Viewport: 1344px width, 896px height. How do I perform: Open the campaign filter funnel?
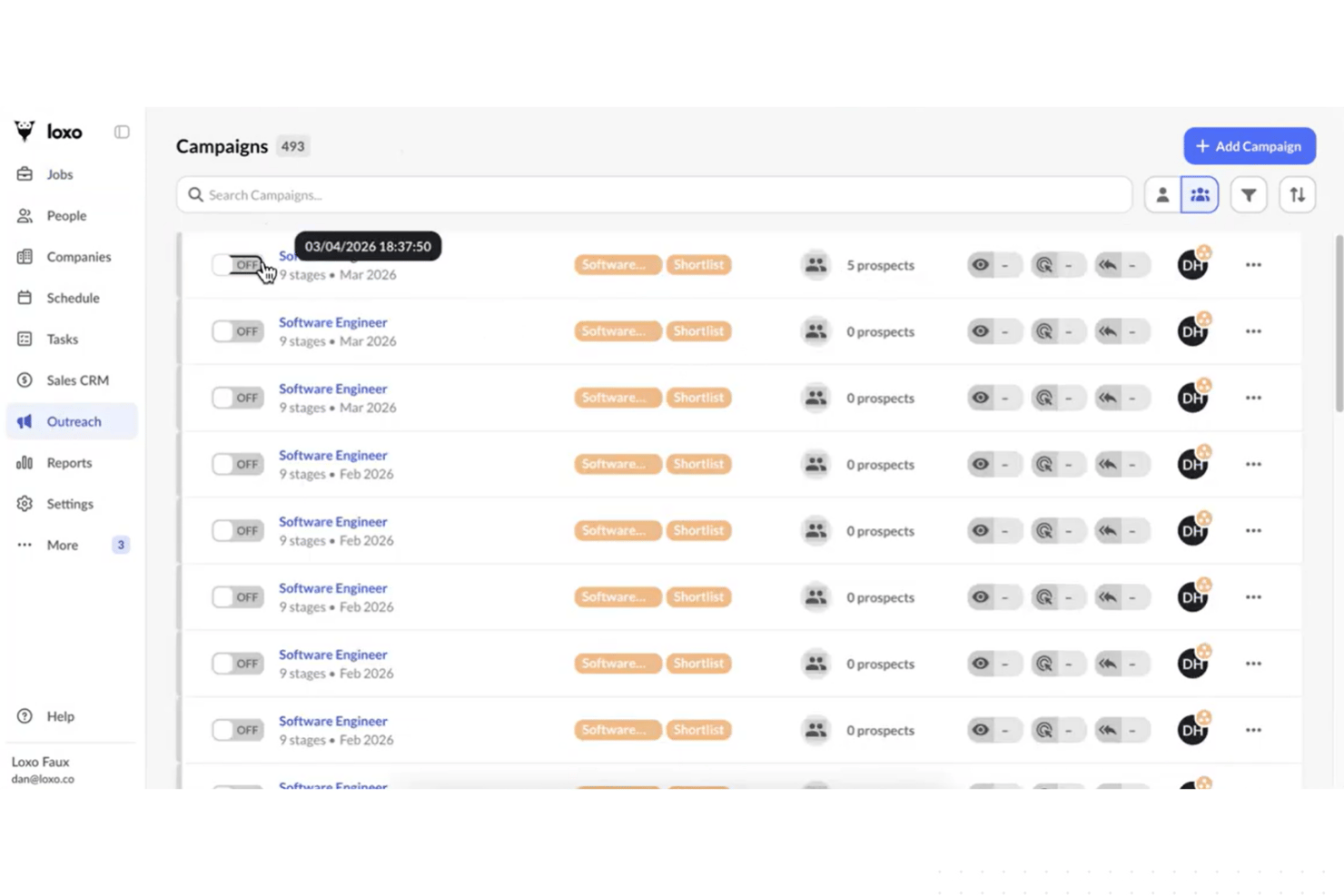[1249, 194]
